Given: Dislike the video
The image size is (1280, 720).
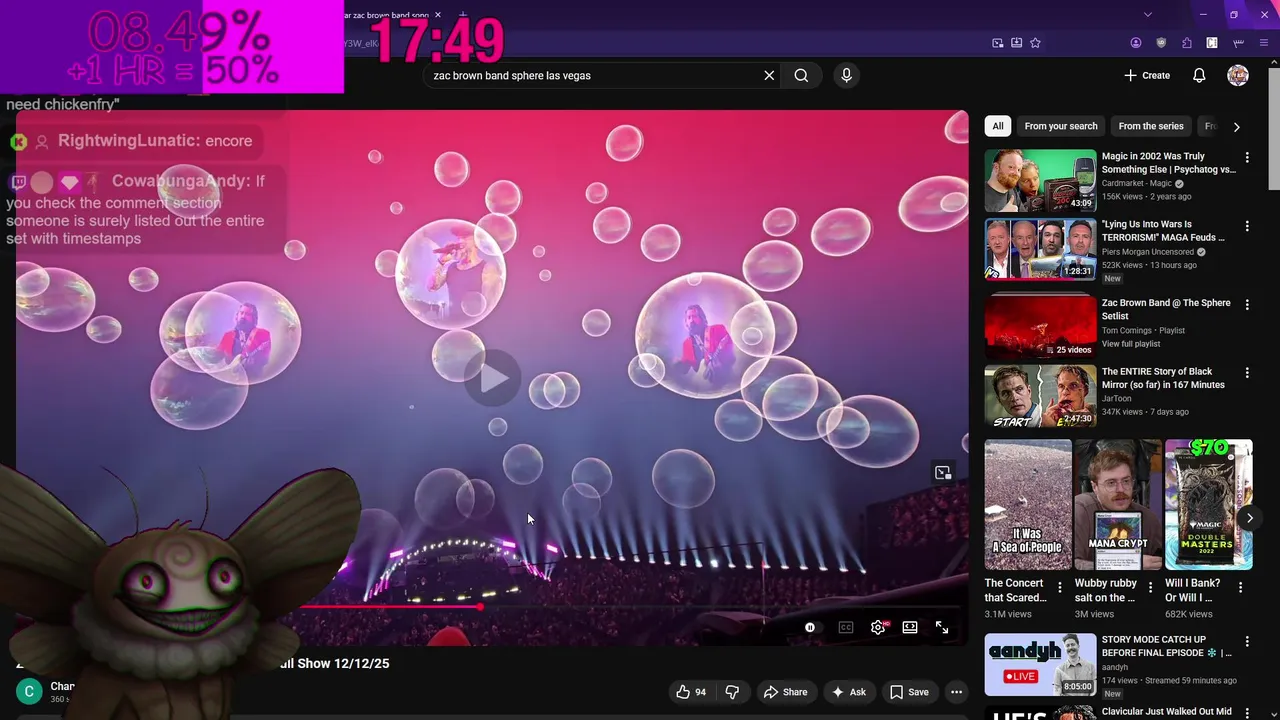Looking at the screenshot, I should pyautogui.click(x=732, y=692).
